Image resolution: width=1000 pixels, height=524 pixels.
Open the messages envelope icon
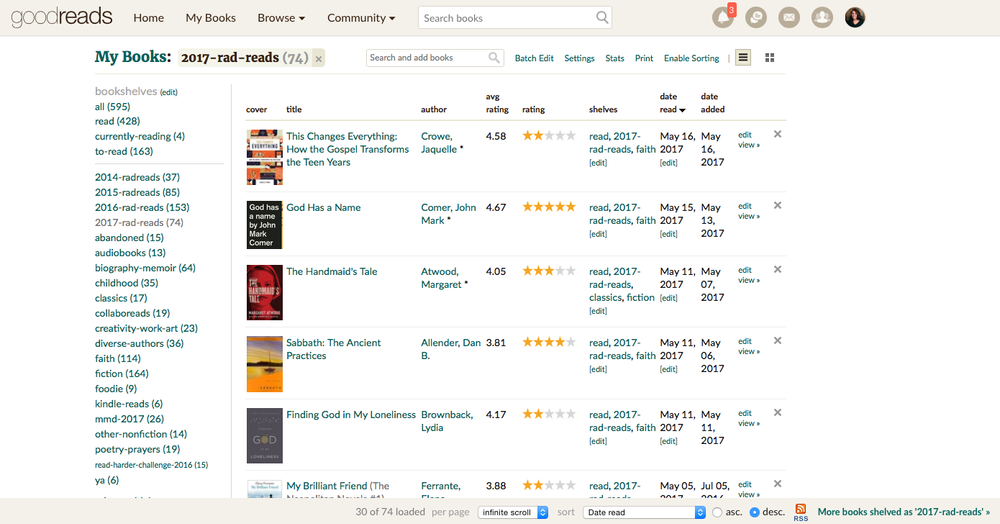[x=790, y=18]
